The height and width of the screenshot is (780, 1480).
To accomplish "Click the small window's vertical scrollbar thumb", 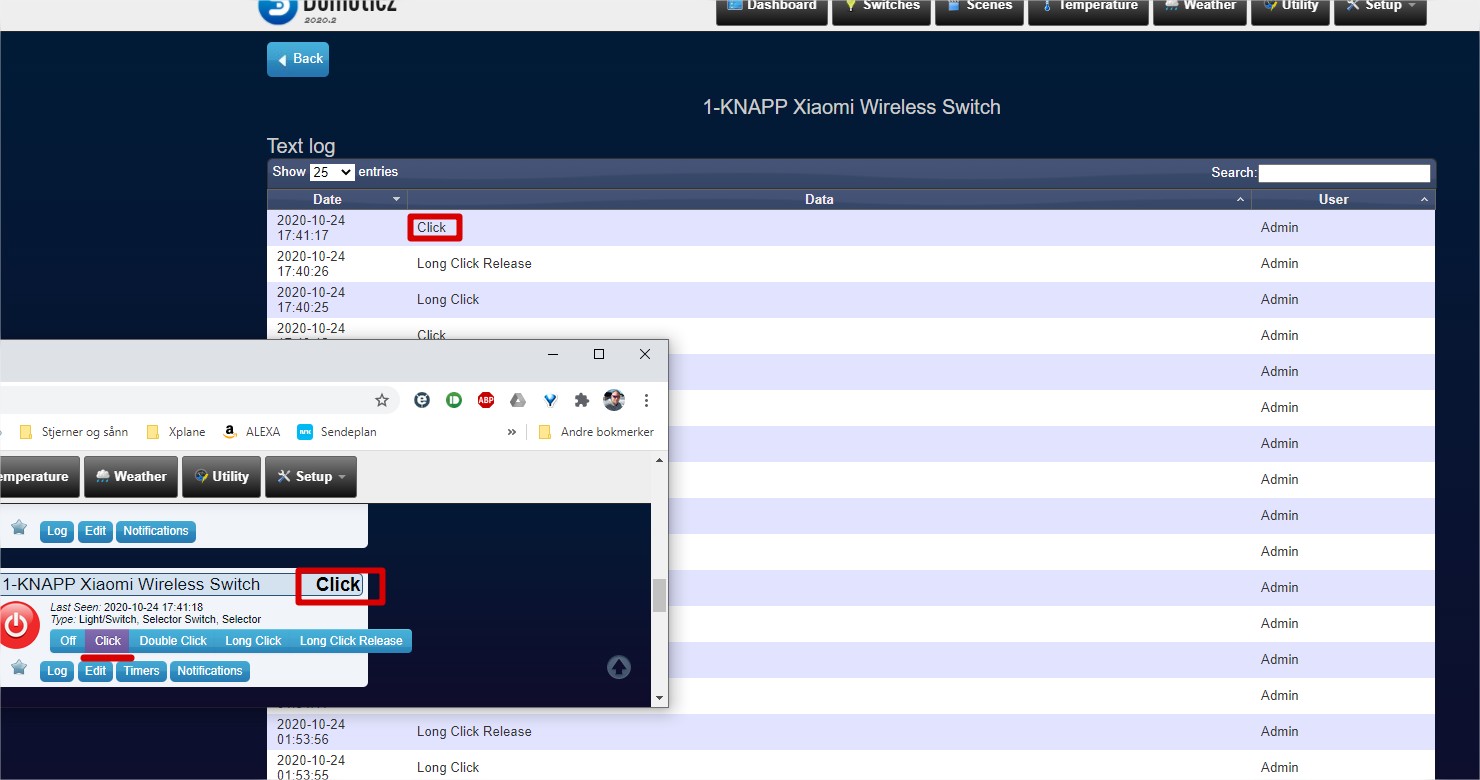I will pos(659,595).
